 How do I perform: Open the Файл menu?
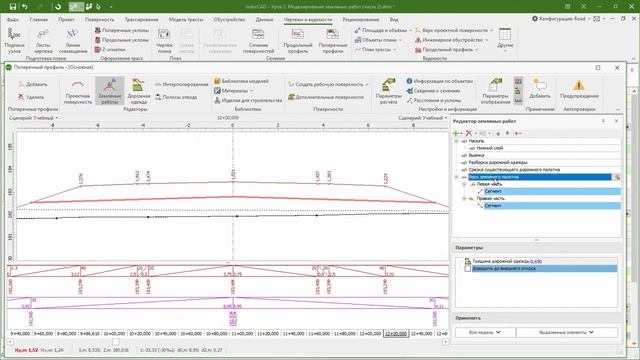pyautogui.click(x=13, y=19)
